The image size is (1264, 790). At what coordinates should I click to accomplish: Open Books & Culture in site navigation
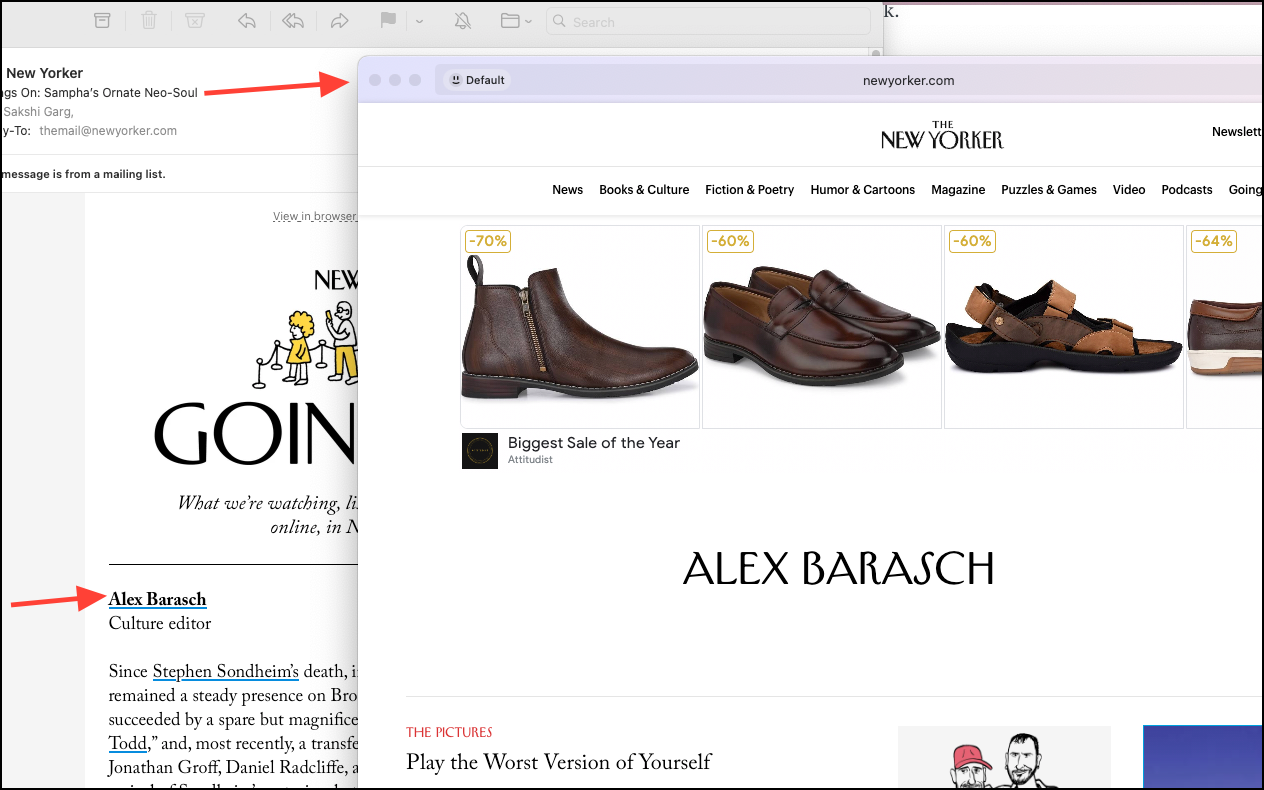[x=644, y=189]
